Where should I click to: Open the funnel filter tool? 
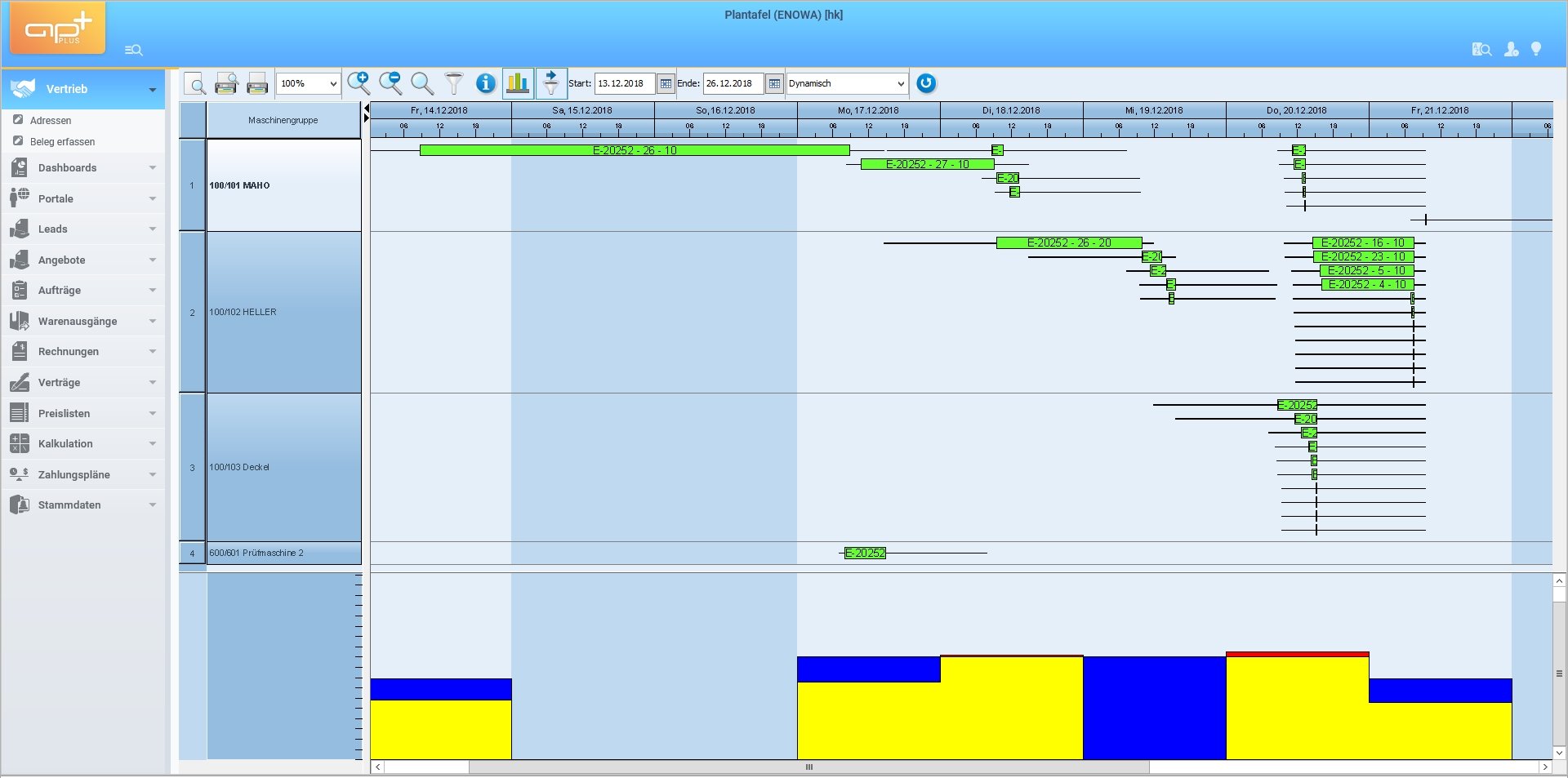(x=454, y=83)
